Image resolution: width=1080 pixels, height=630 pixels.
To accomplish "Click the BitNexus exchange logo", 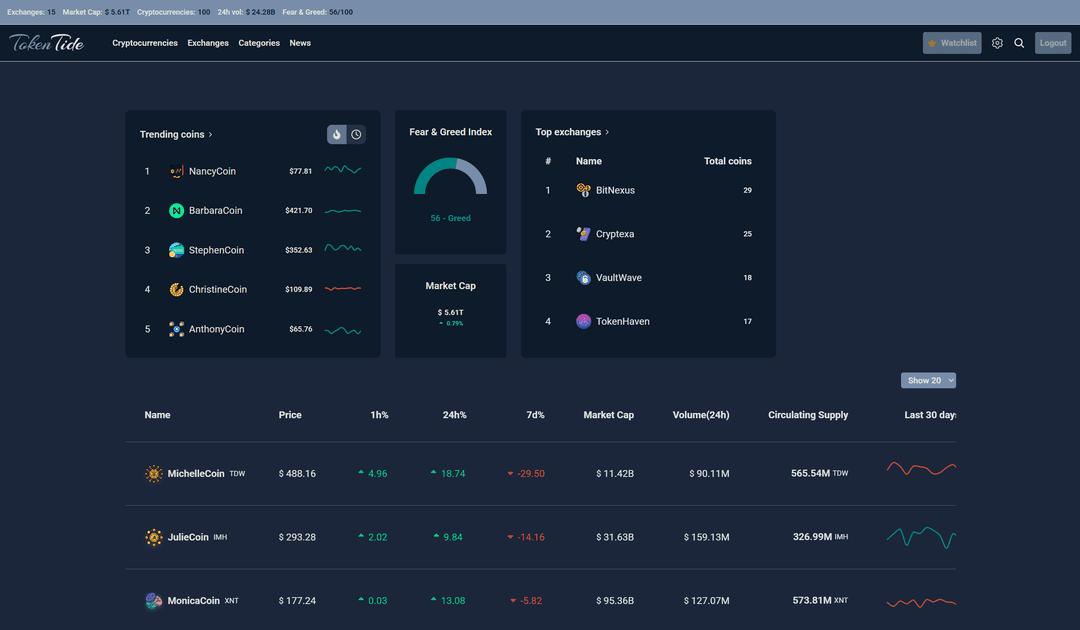I will point(584,190).
